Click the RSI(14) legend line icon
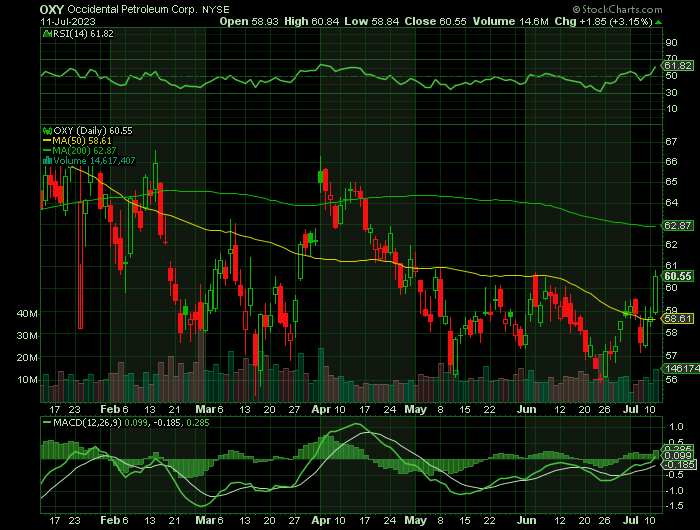The height and width of the screenshot is (530, 700). point(46,33)
